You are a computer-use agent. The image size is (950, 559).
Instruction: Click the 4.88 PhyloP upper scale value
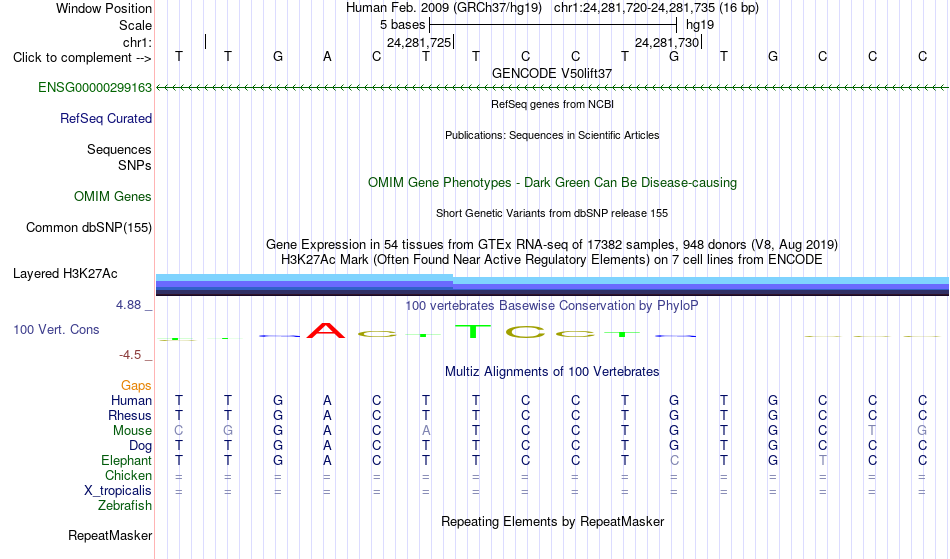tap(128, 305)
